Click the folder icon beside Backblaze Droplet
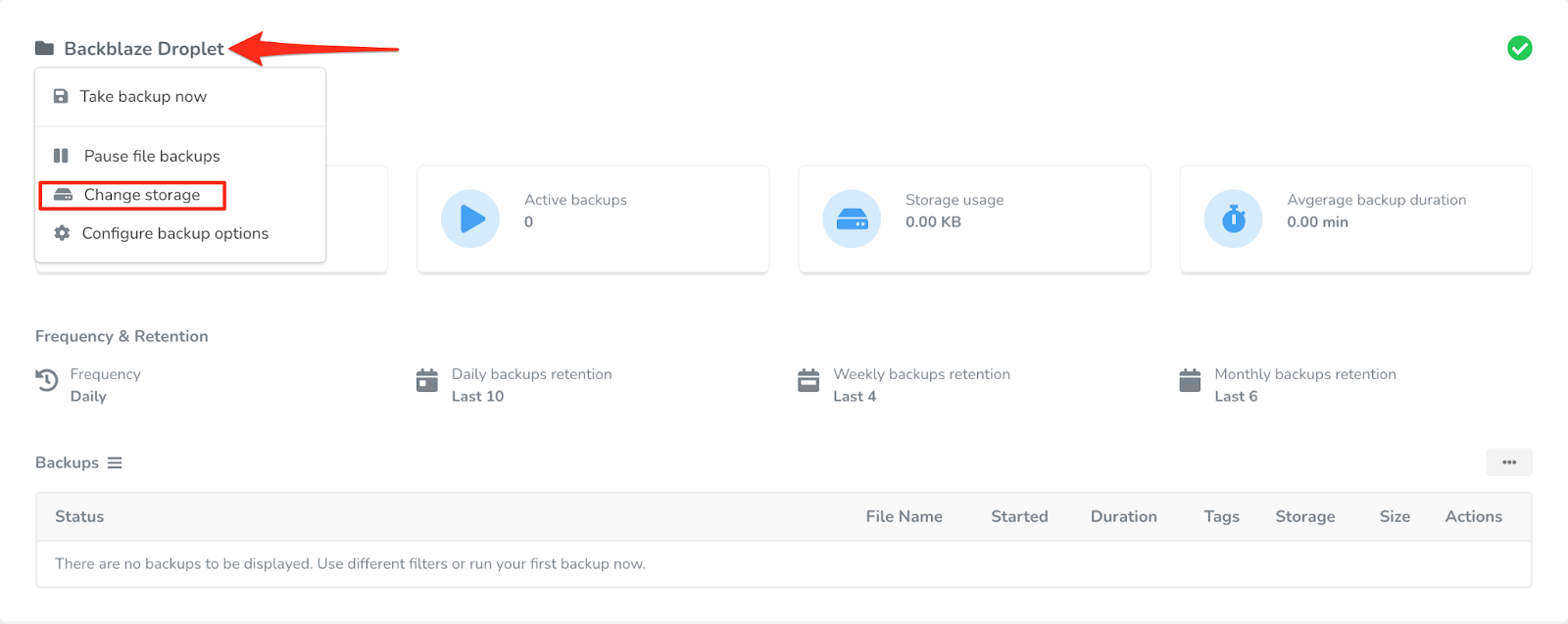Viewport: 1568px width, 624px height. point(44,48)
